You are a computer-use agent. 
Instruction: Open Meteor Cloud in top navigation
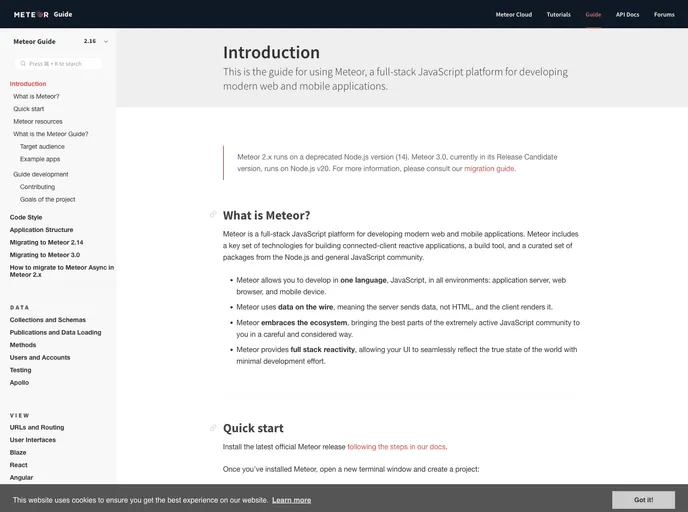tap(514, 14)
